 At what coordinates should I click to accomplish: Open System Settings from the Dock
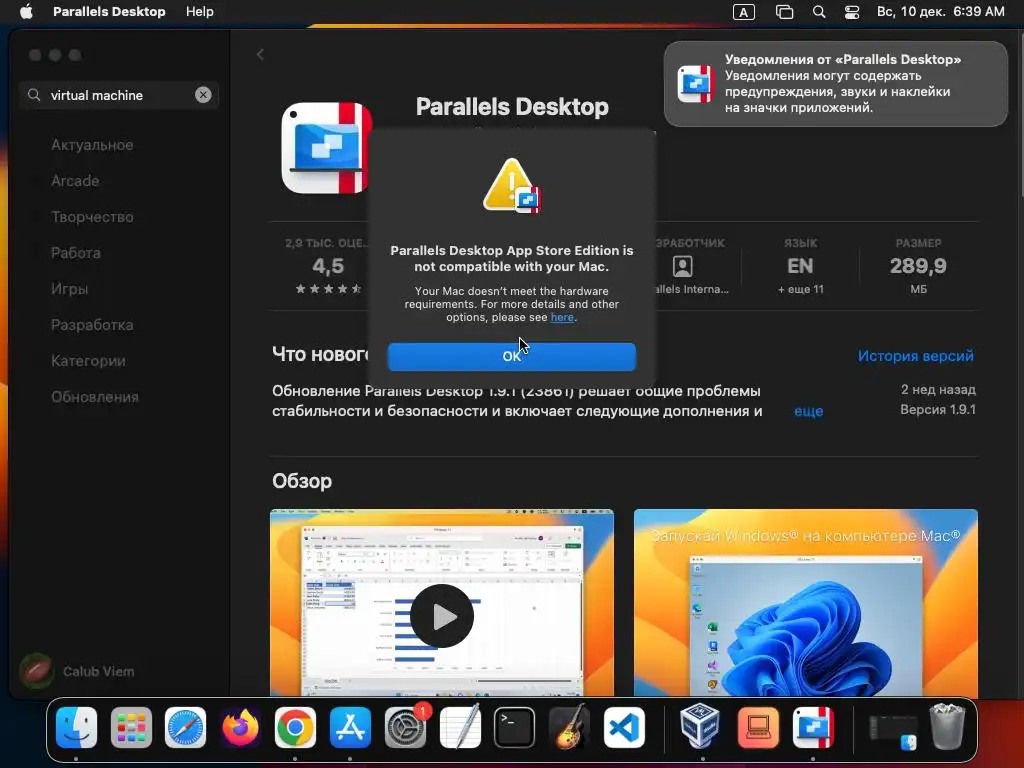pos(406,728)
